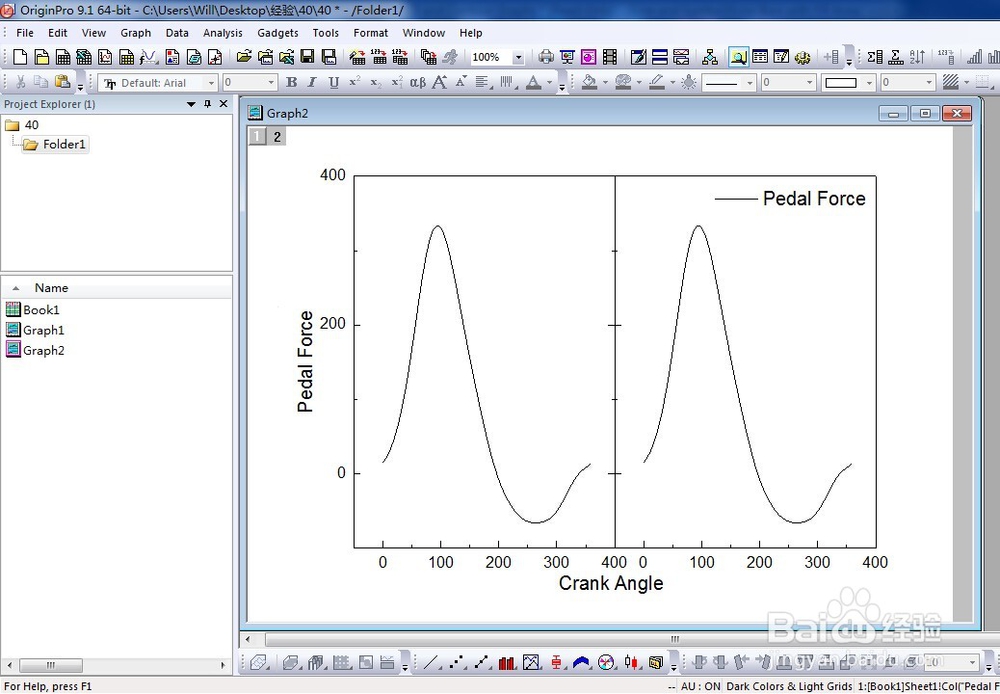Screen dimensions: 1000x694
Task: Open the fill pattern hatching dropdown
Action: pyautogui.click(x=967, y=82)
